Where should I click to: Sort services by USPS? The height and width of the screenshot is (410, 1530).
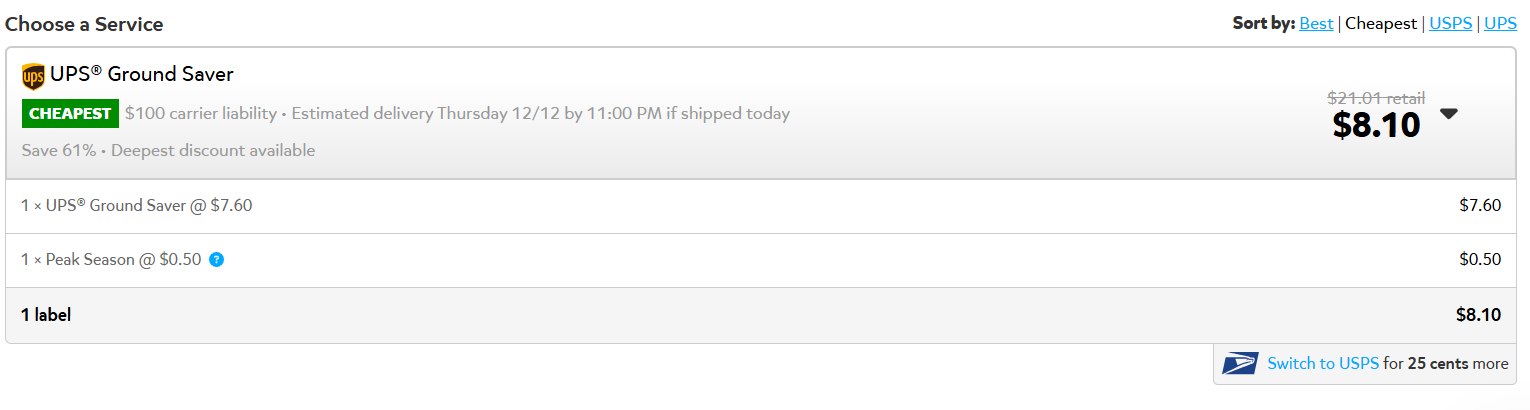pyautogui.click(x=1450, y=23)
